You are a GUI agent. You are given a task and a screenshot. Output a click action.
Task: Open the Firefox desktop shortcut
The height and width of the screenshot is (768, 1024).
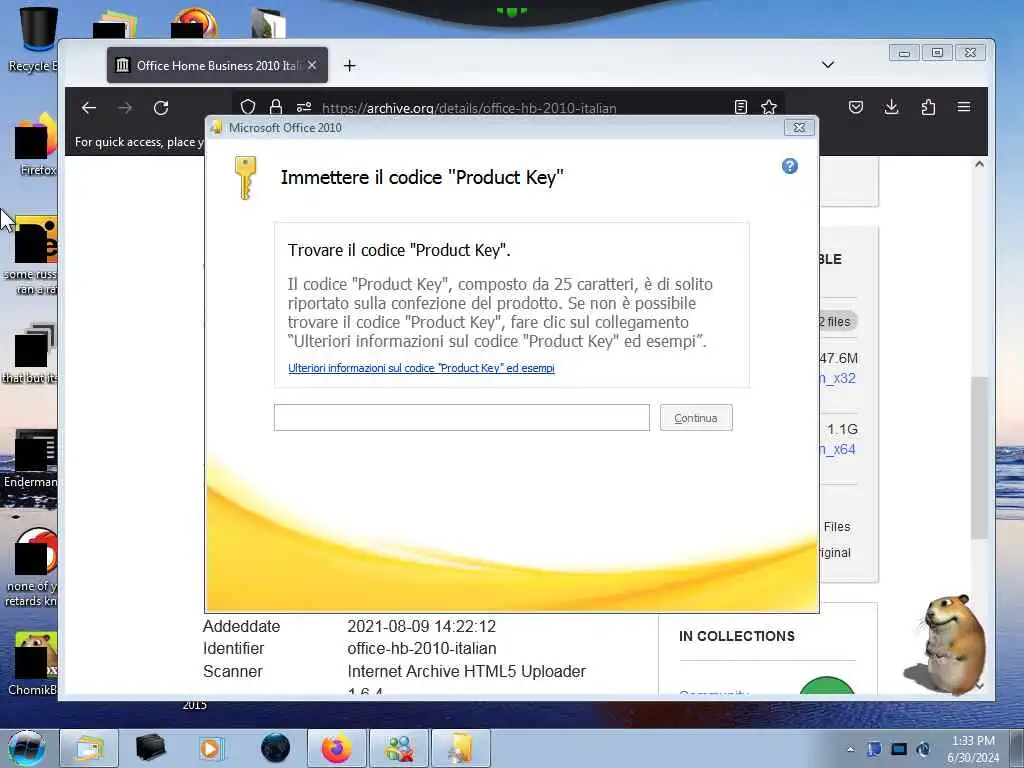click(34, 145)
